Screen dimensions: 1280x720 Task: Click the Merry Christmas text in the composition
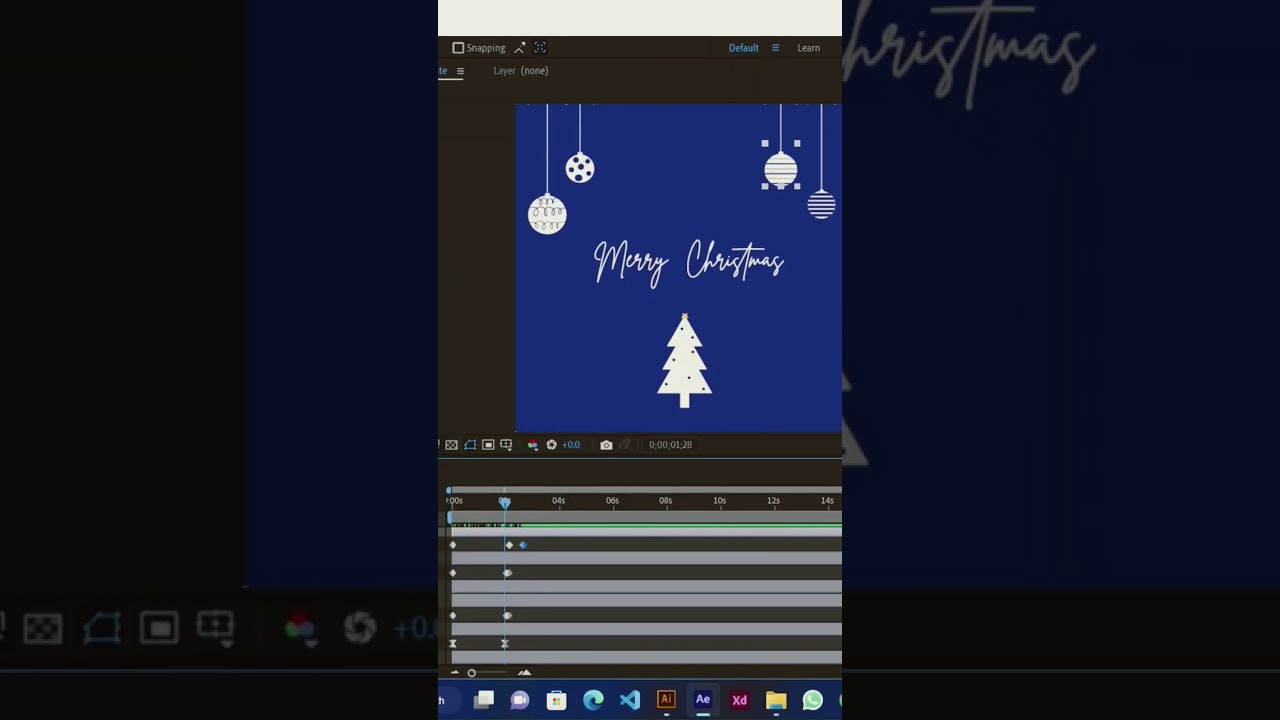[x=689, y=262]
